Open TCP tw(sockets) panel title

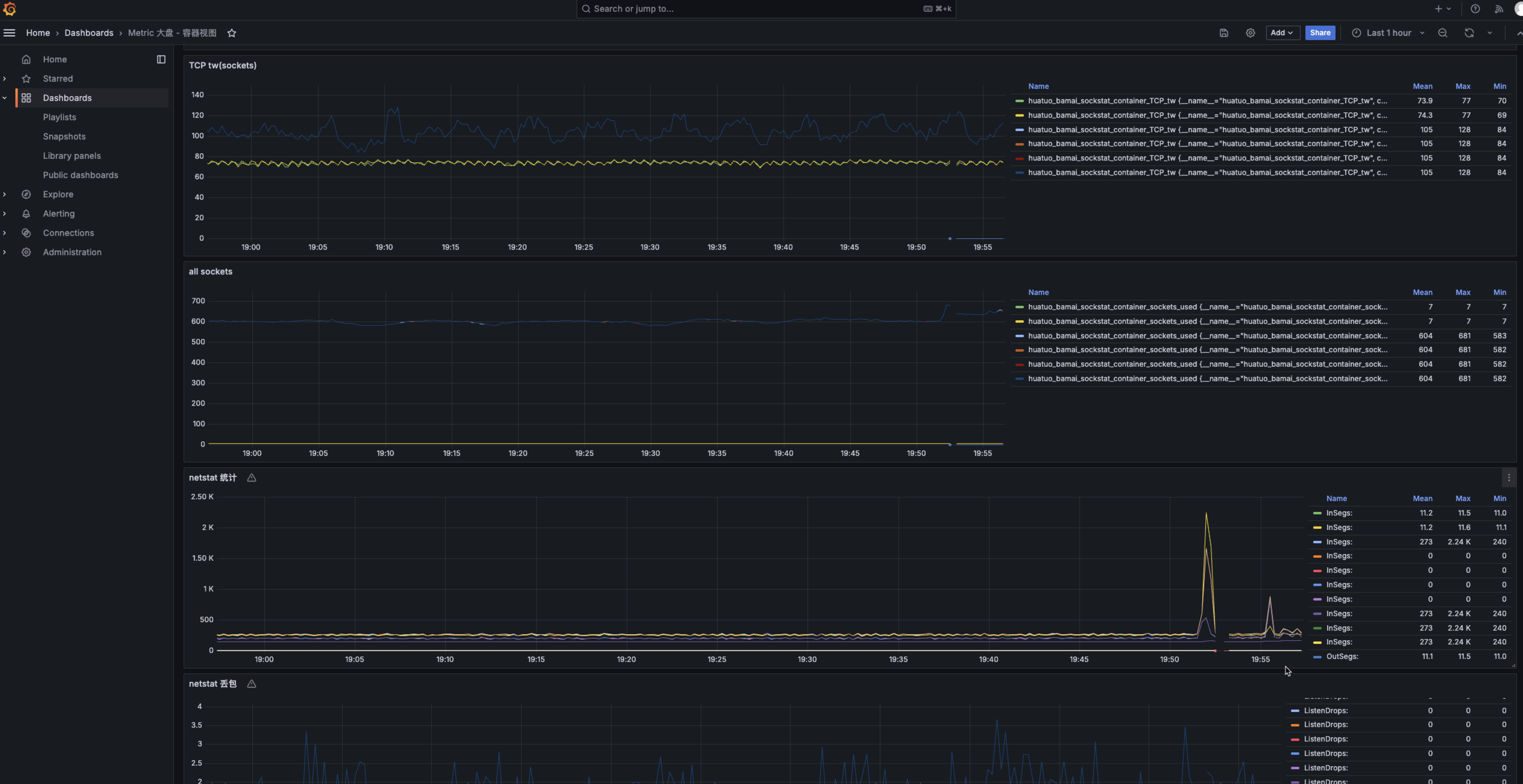point(222,66)
